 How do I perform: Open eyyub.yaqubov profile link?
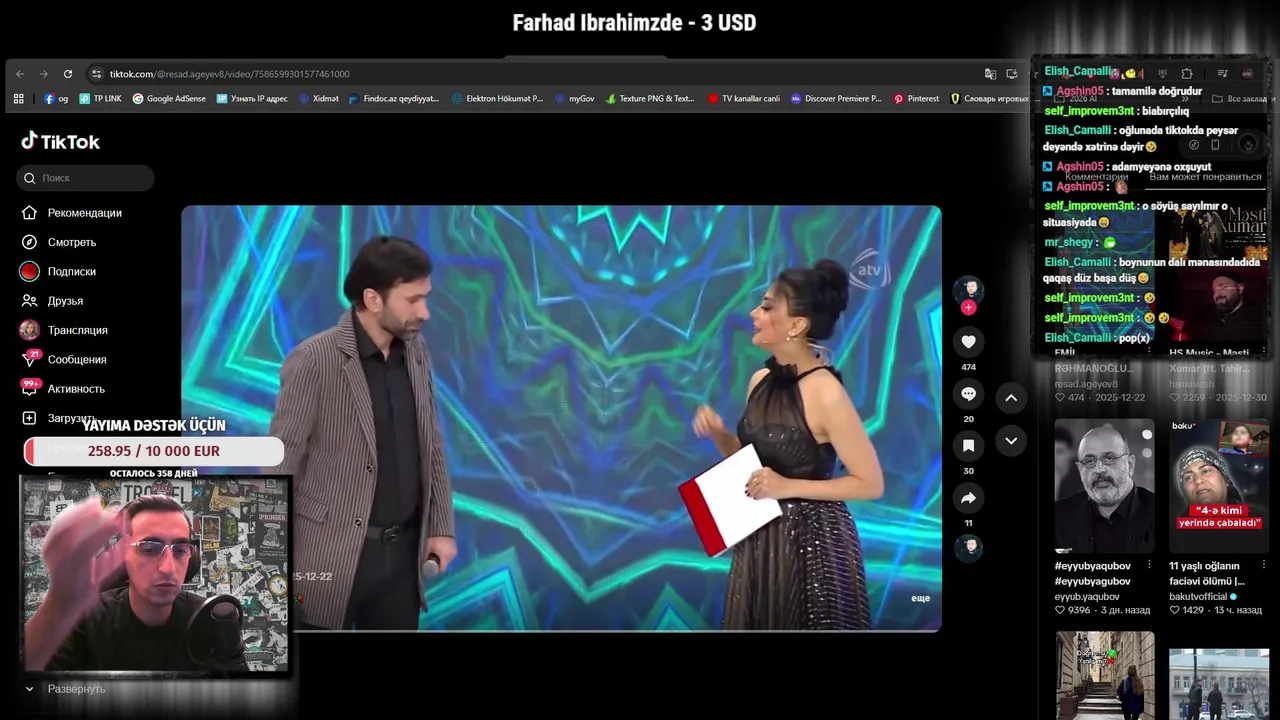[1087, 597]
